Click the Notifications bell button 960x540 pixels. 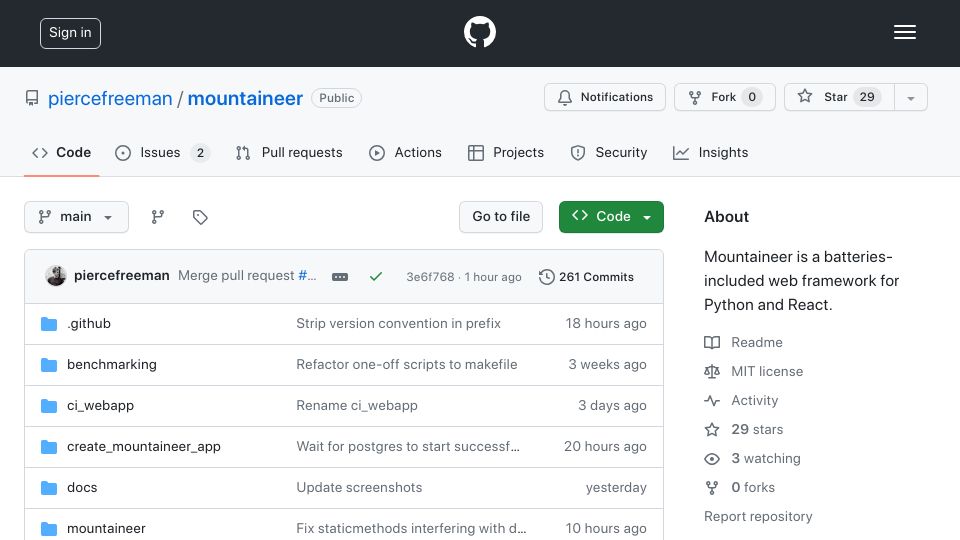[605, 97]
